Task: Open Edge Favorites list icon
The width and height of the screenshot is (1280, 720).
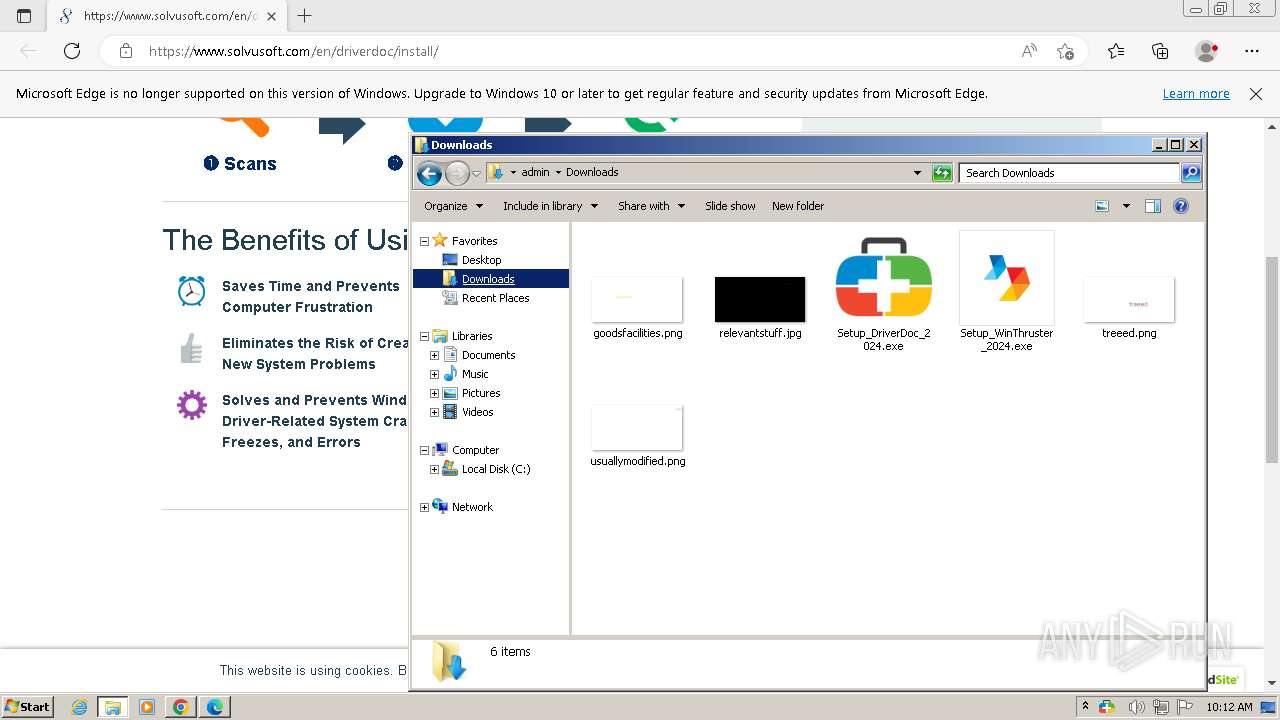Action: (x=1116, y=51)
